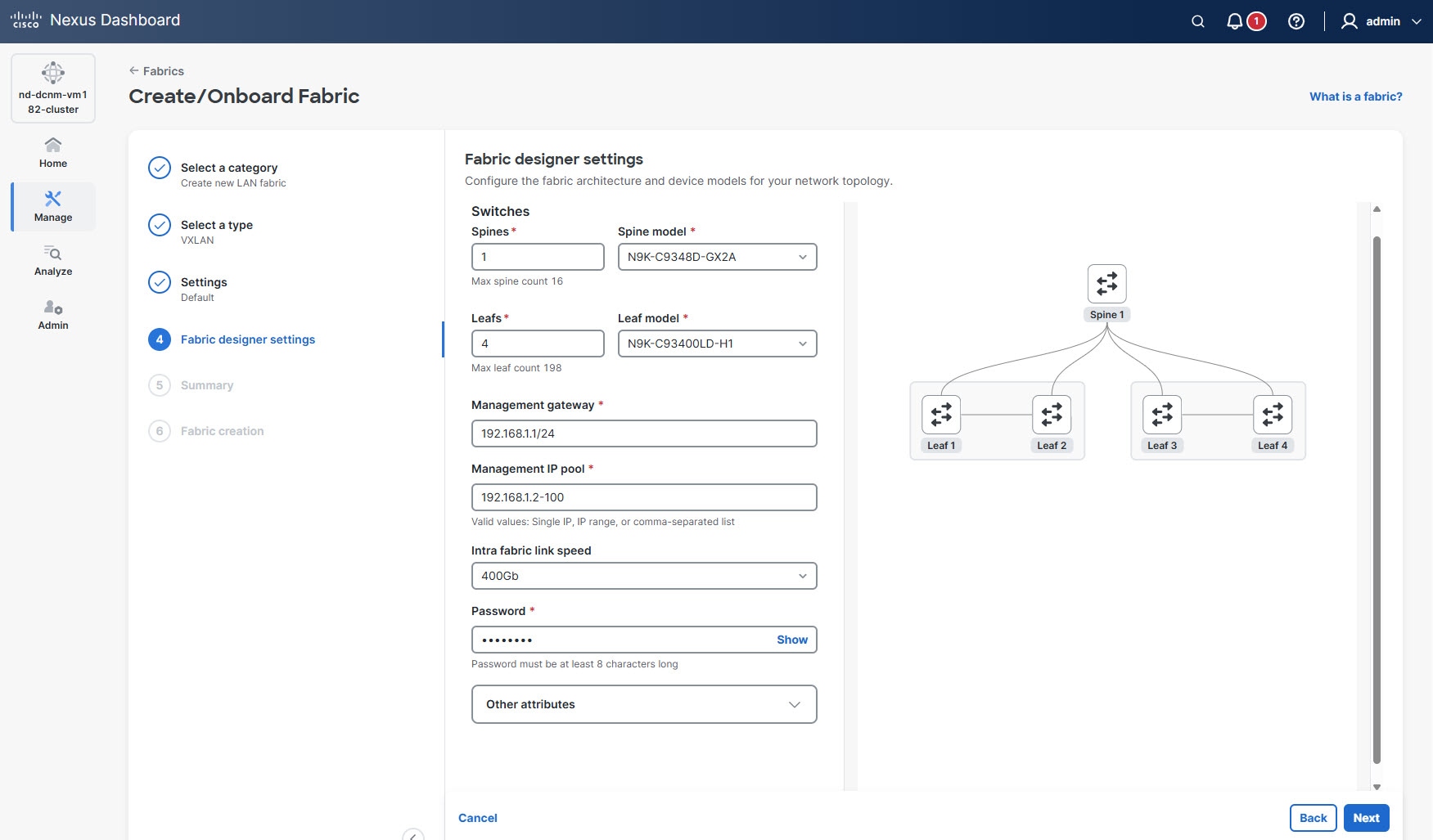Open the Admin sidebar icon
The width and height of the screenshot is (1433, 840).
52,314
